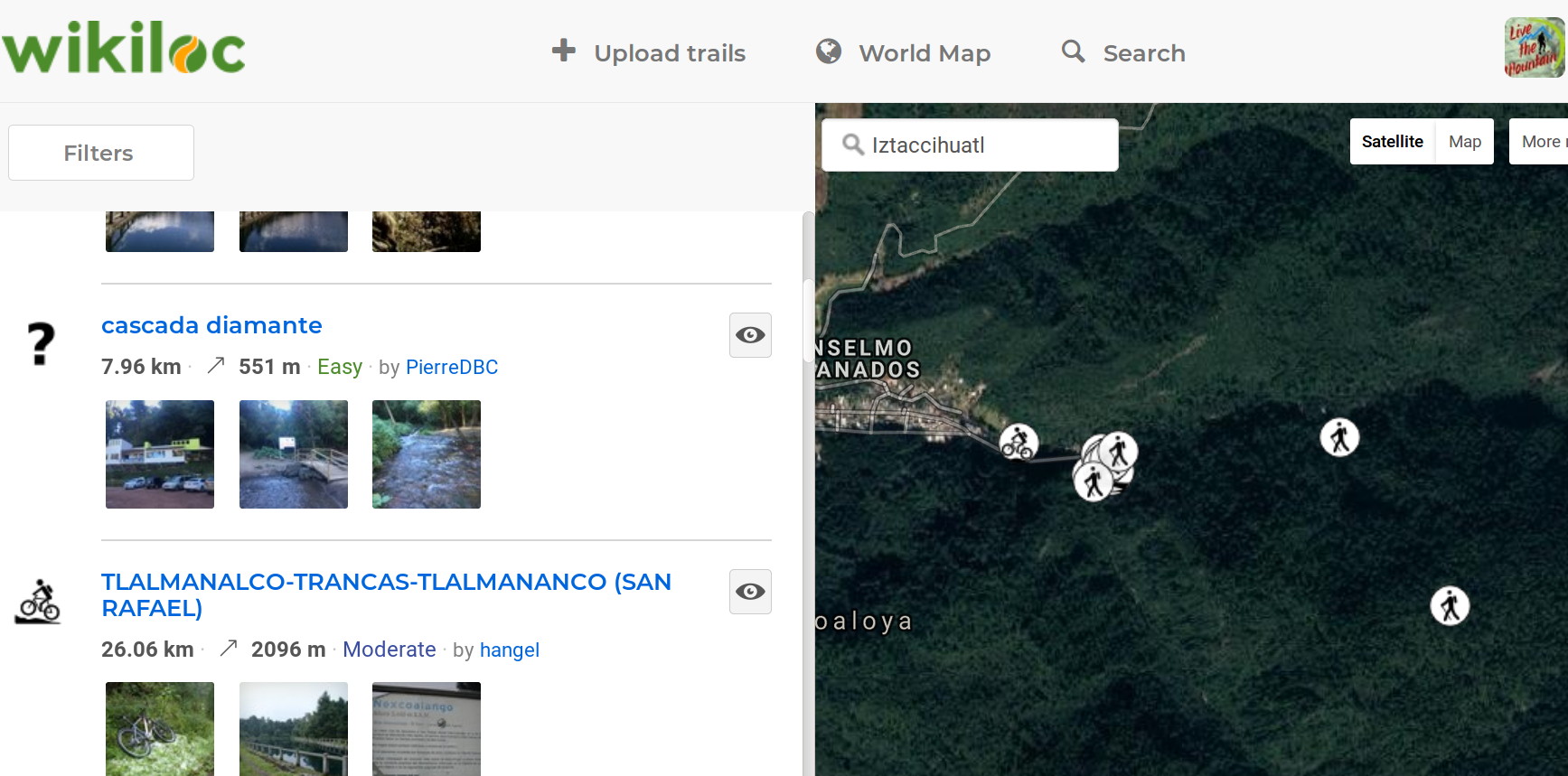
Task: Open the cascada diamante trail link
Action: (211, 325)
